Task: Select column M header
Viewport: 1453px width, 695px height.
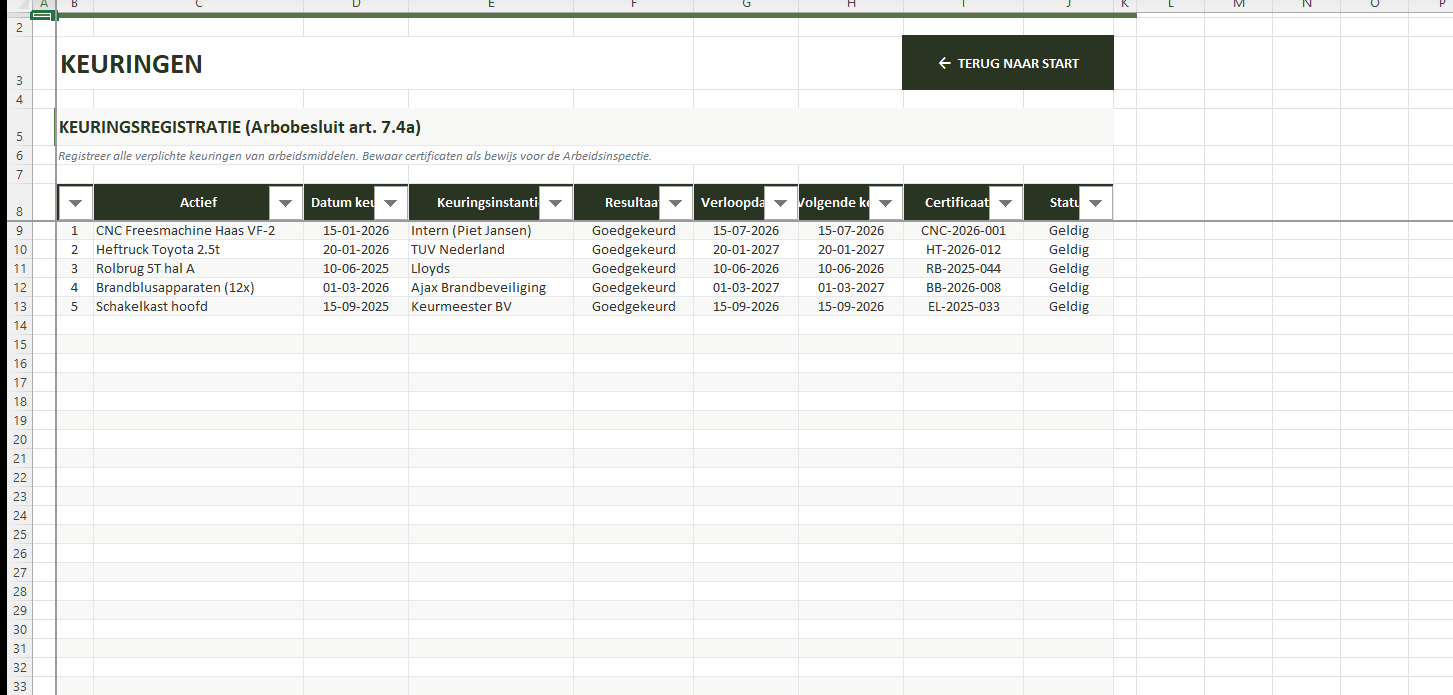Action: pyautogui.click(x=1238, y=5)
